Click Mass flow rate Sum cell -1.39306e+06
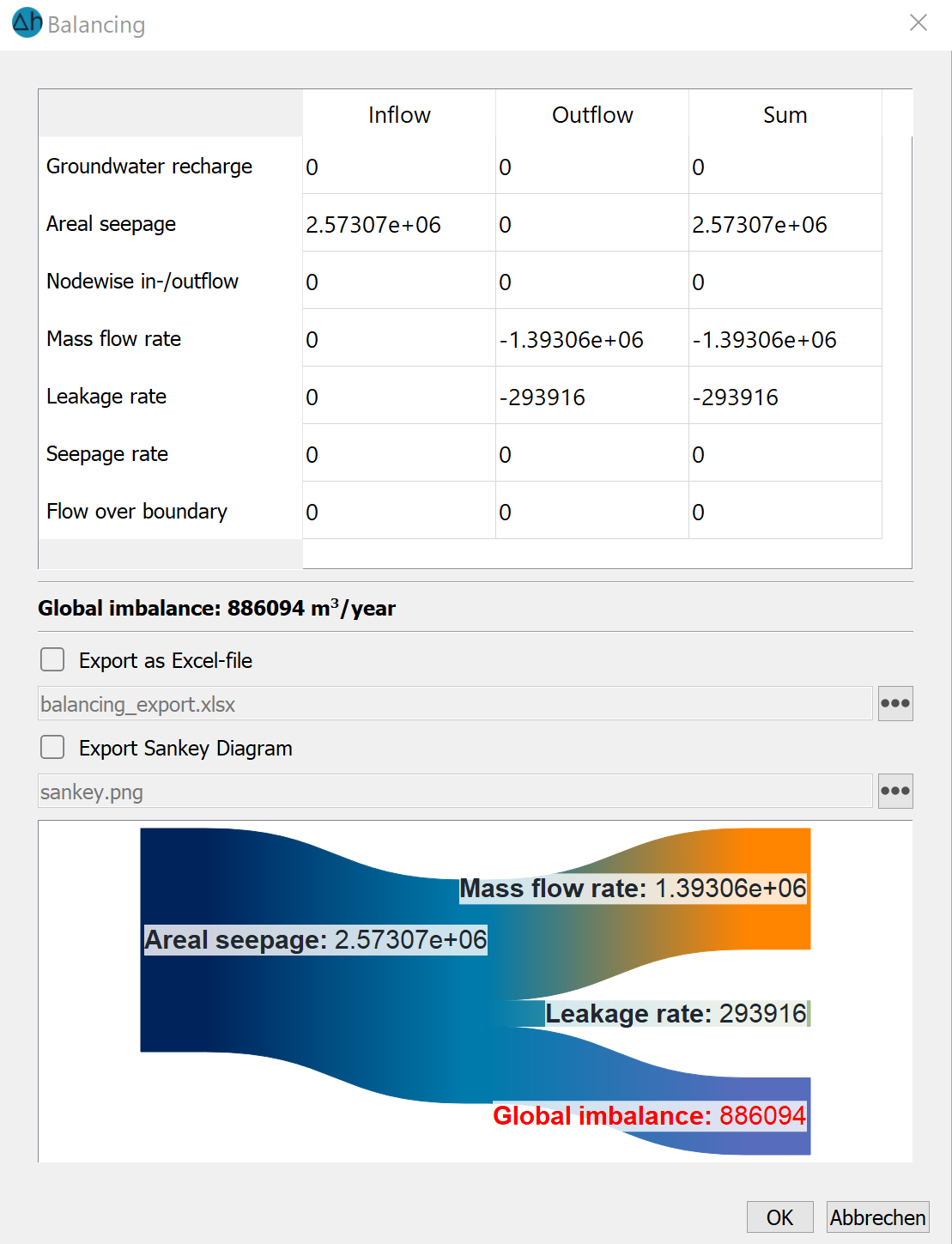This screenshot has height=1244, width=952. (785, 338)
